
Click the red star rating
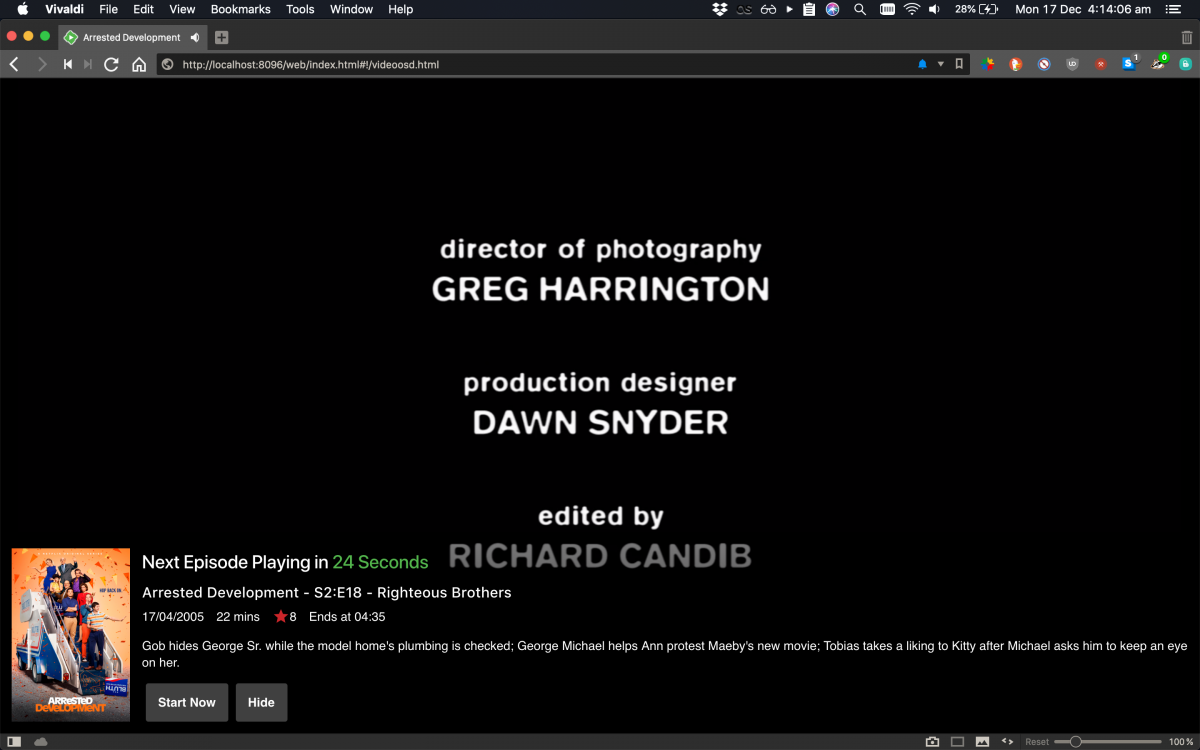281,616
